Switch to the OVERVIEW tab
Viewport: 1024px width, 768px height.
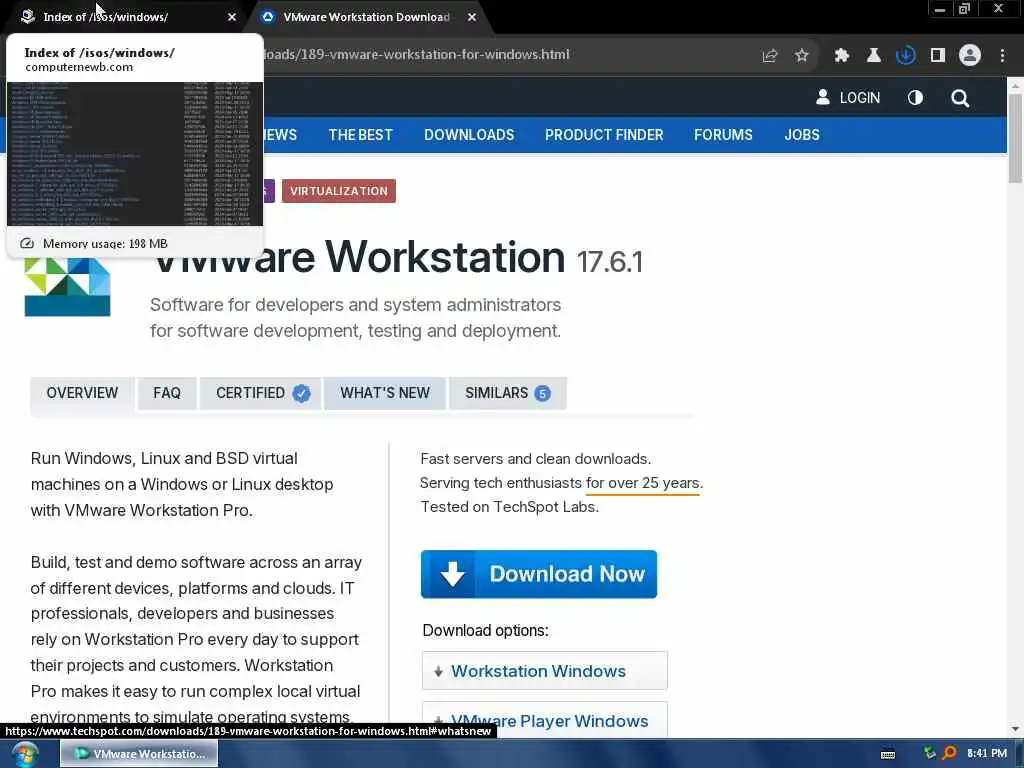[x=82, y=393]
